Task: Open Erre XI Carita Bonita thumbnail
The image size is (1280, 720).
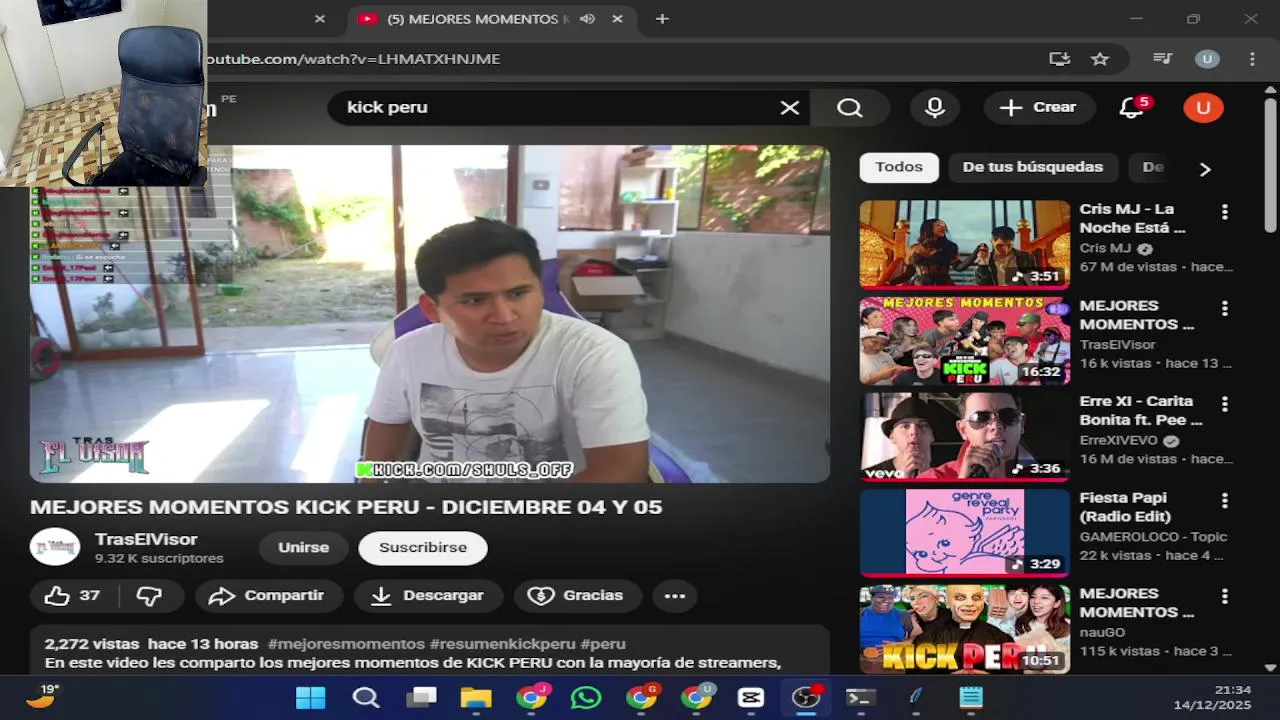Action: [x=965, y=436]
